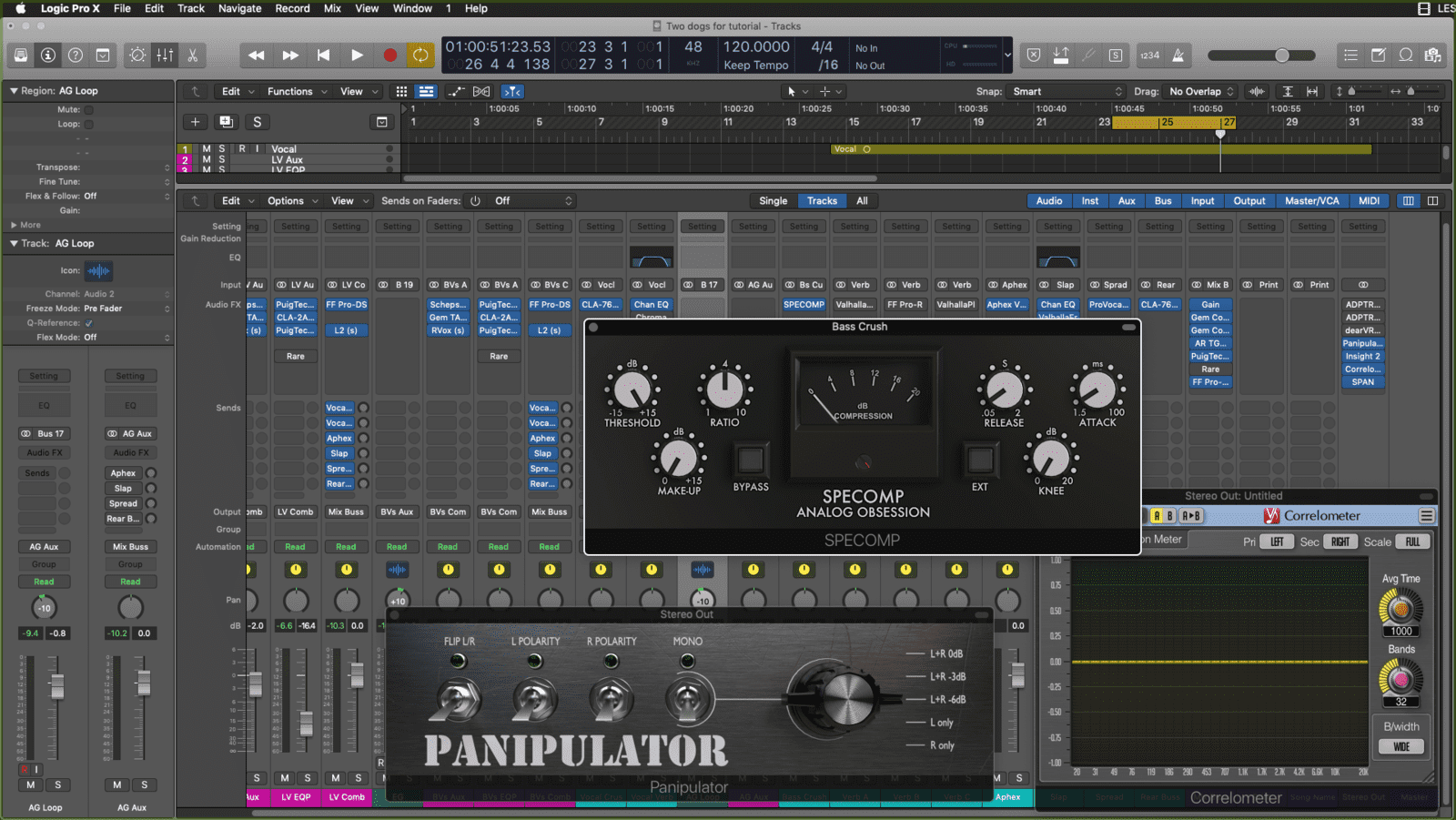1456x820 pixels.
Task: Open the Correlometer hamburger menu icon
Action: click(x=1426, y=516)
